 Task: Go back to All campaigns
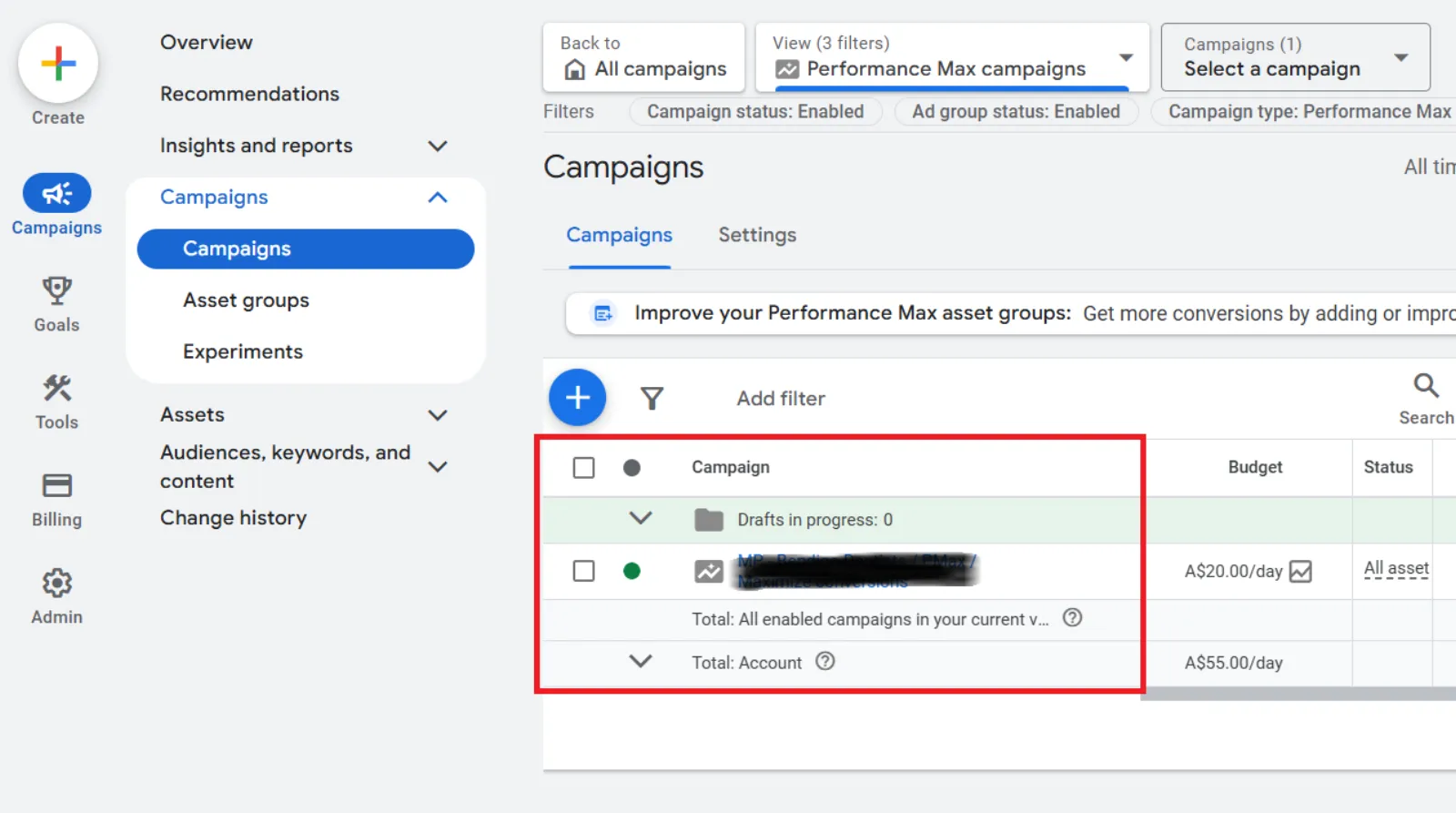[643, 57]
